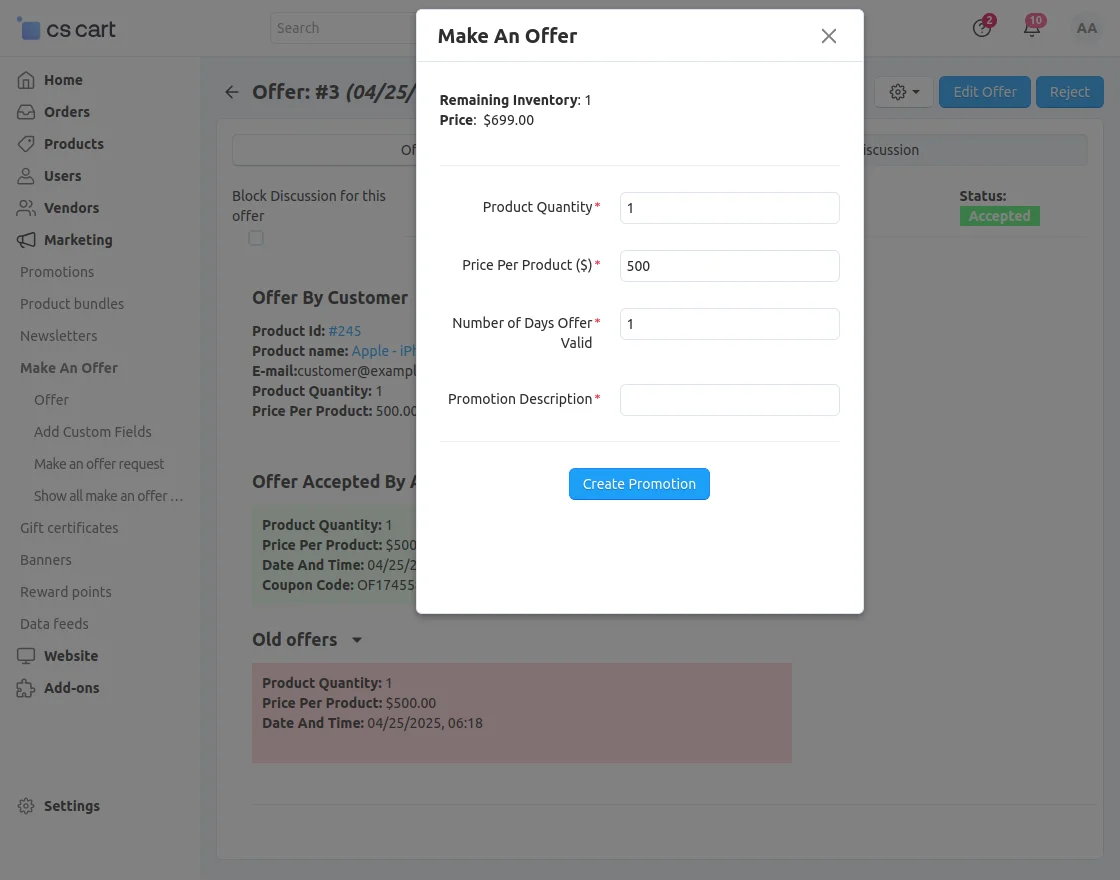Click the Create Promotion button

(x=639, y=484)
